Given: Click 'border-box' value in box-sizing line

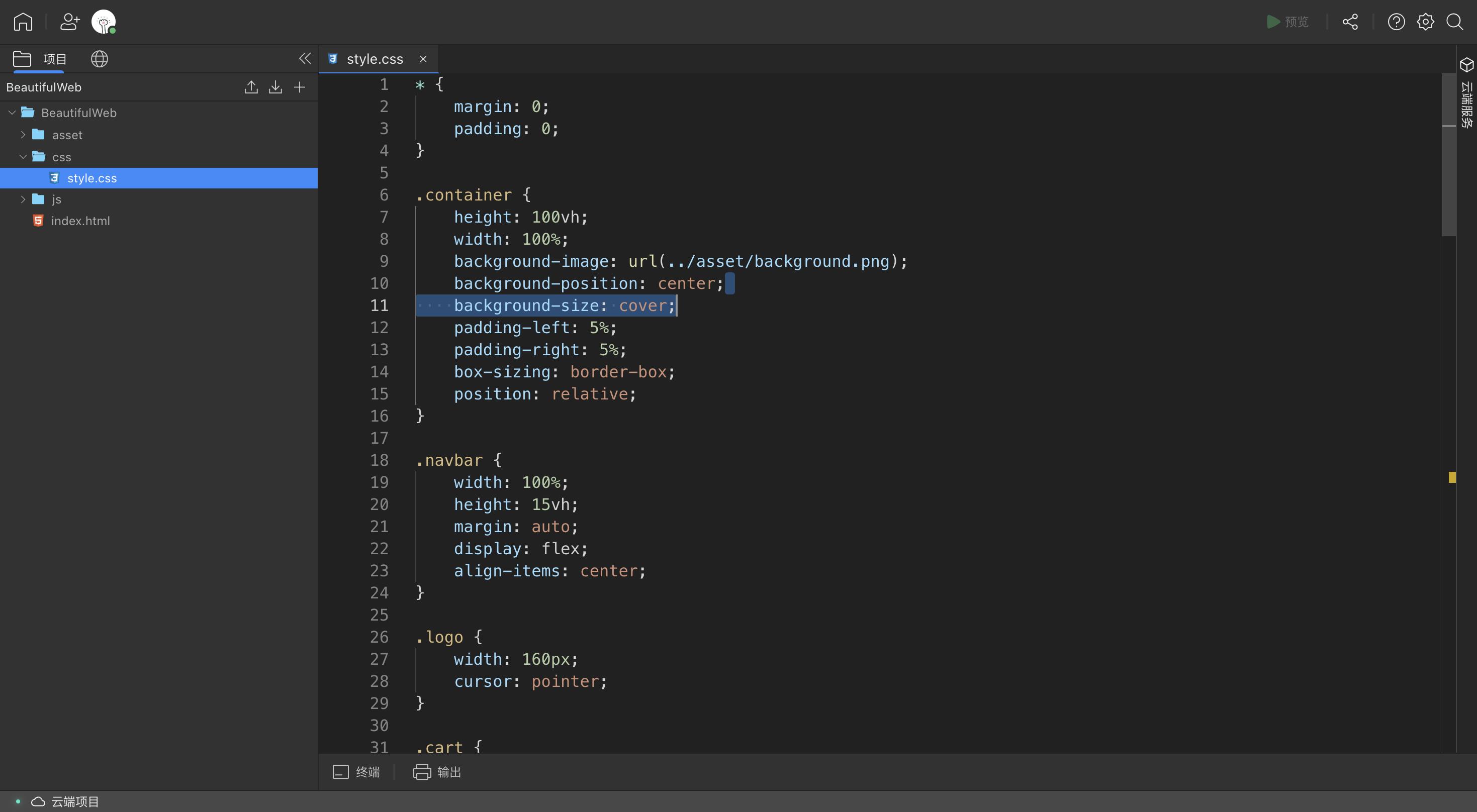Looking at the screenshot, I should point(619,372).
